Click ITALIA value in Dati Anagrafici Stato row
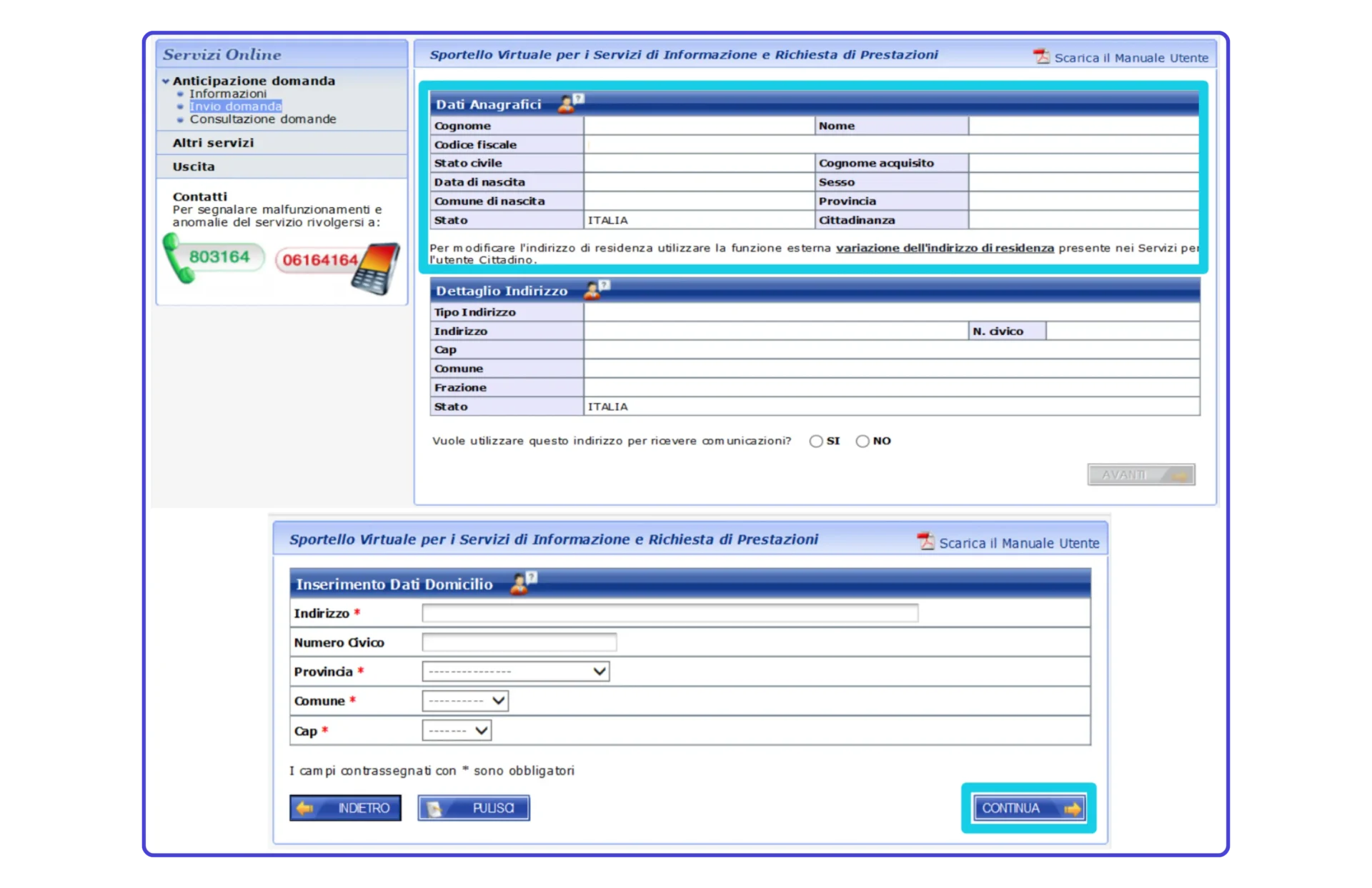 (607, 220)
